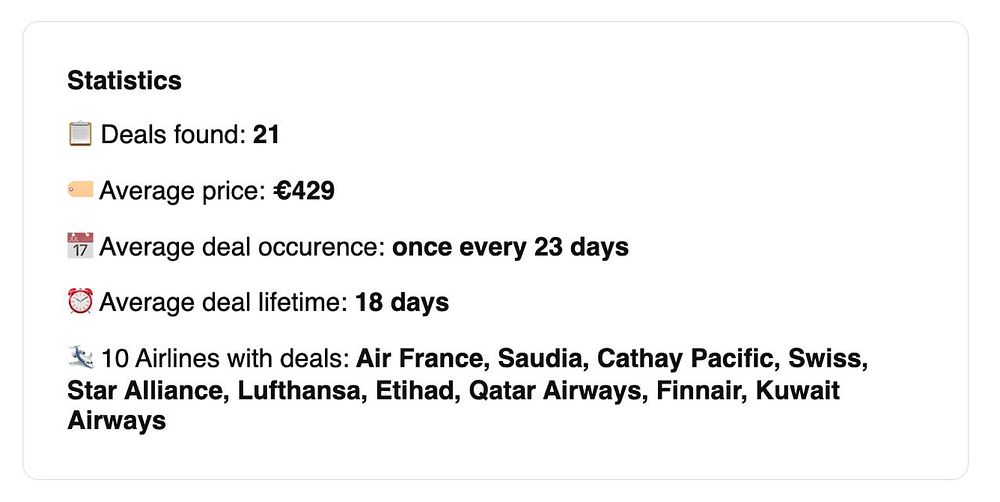Click the price tag icon

(80, 190)
